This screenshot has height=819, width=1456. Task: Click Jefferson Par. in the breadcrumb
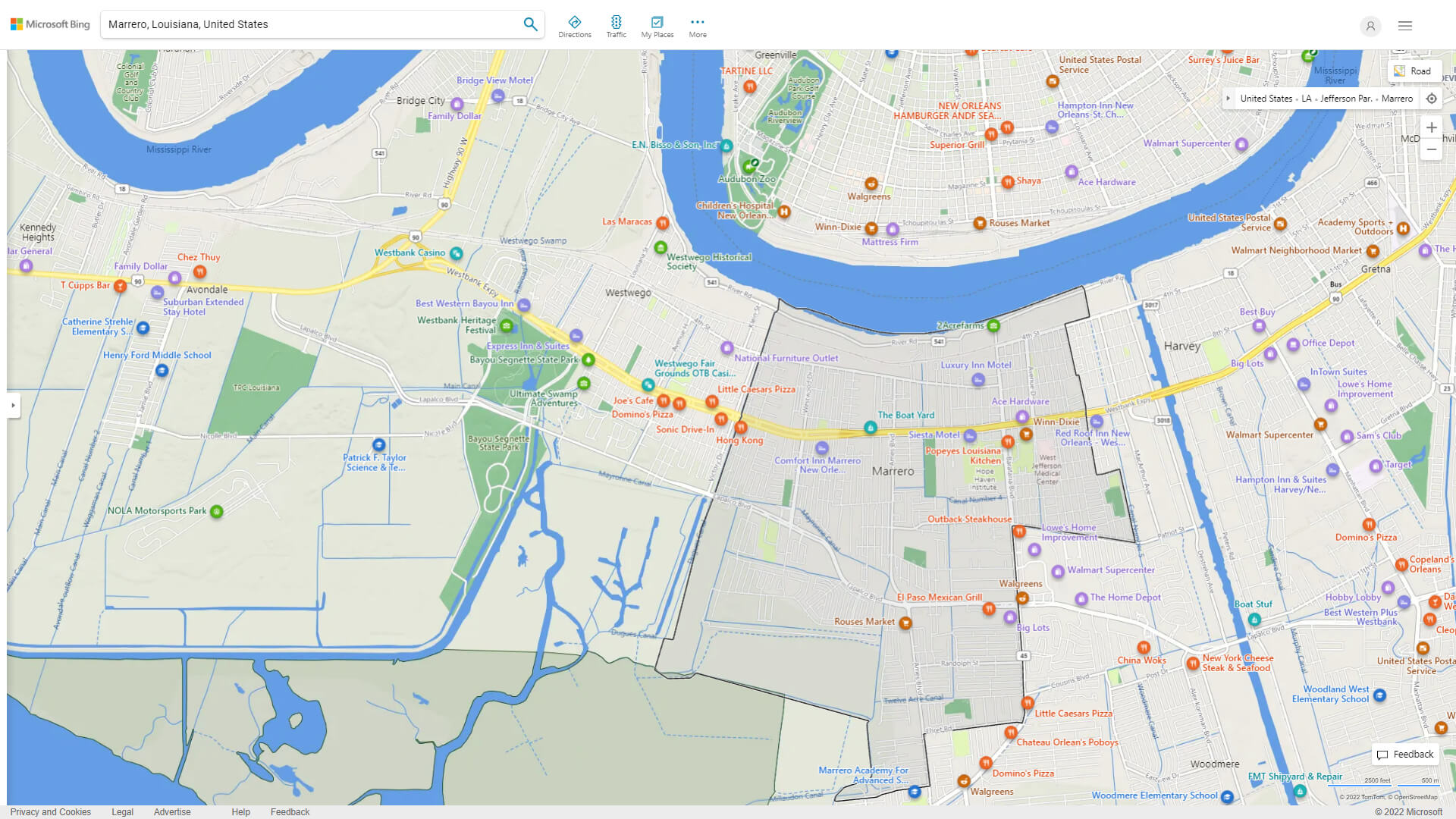(x=1345, y=99)
